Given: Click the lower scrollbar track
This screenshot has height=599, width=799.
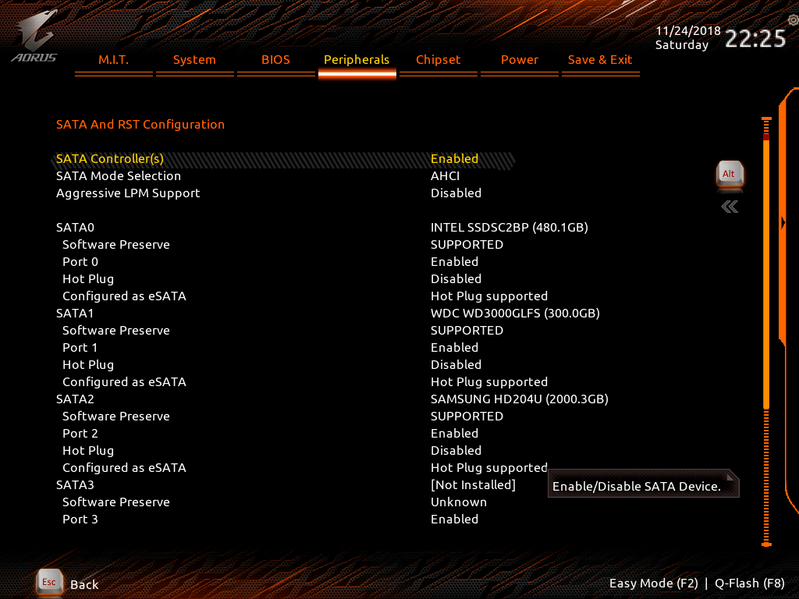Looking at the screenshot, I should [x=766, y=476].
